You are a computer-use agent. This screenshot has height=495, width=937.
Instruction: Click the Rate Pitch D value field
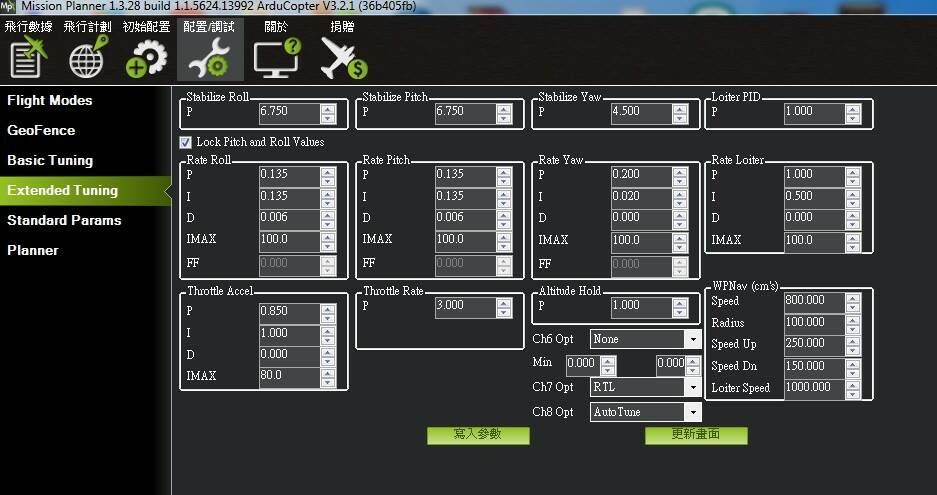click(x=466, y=219)
